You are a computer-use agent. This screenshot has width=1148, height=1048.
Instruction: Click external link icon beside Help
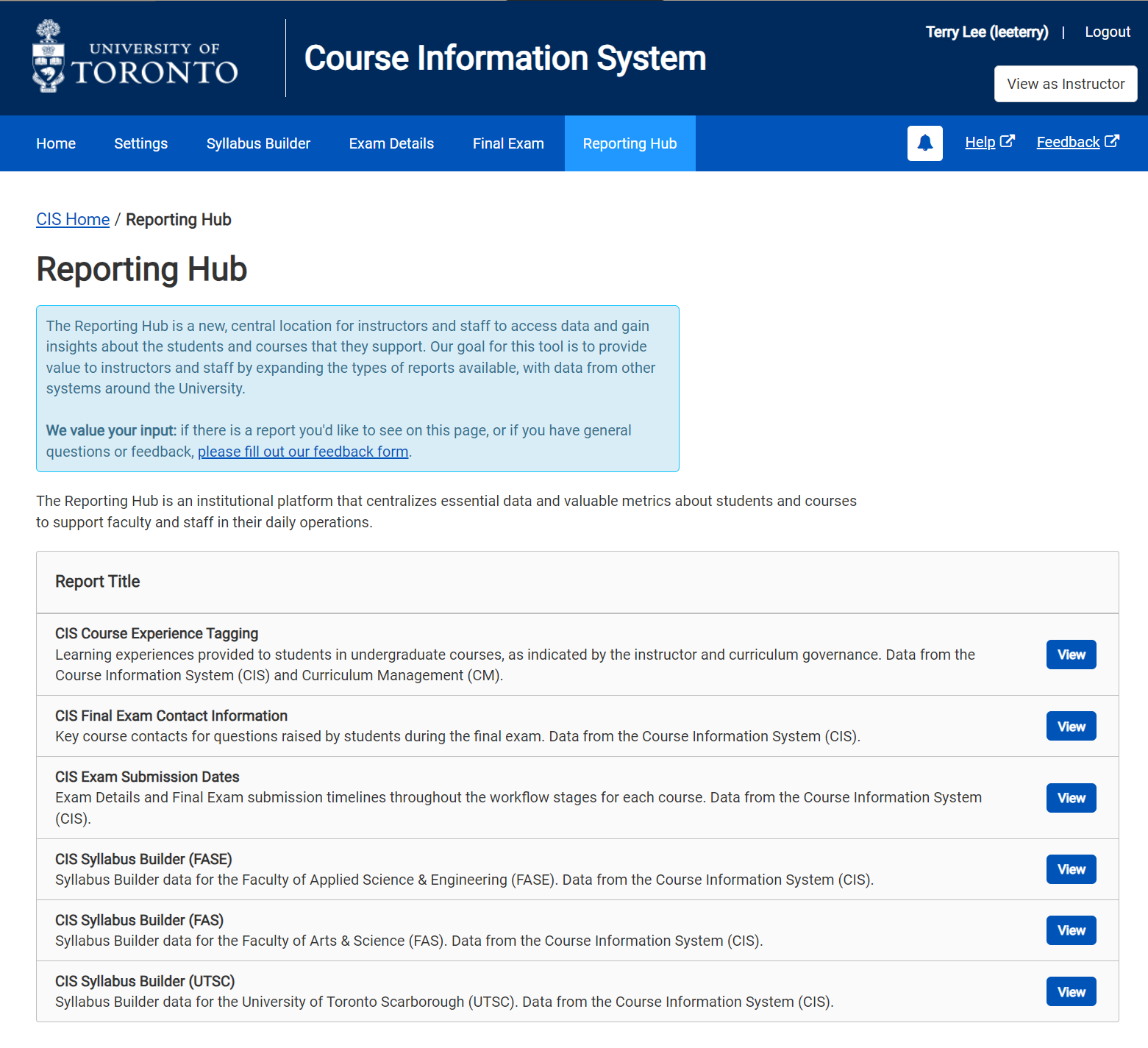[x=1008, y=141]
